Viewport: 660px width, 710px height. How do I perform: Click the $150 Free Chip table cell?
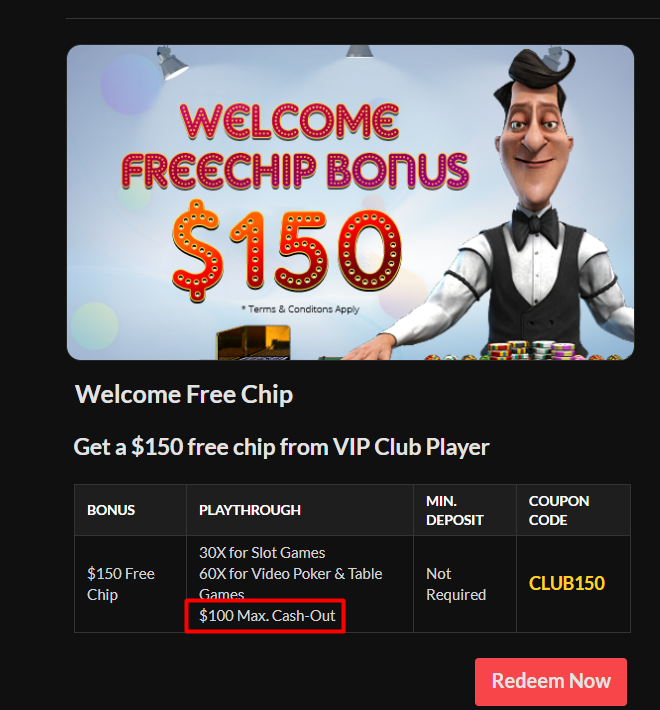(x=121, y=584)
